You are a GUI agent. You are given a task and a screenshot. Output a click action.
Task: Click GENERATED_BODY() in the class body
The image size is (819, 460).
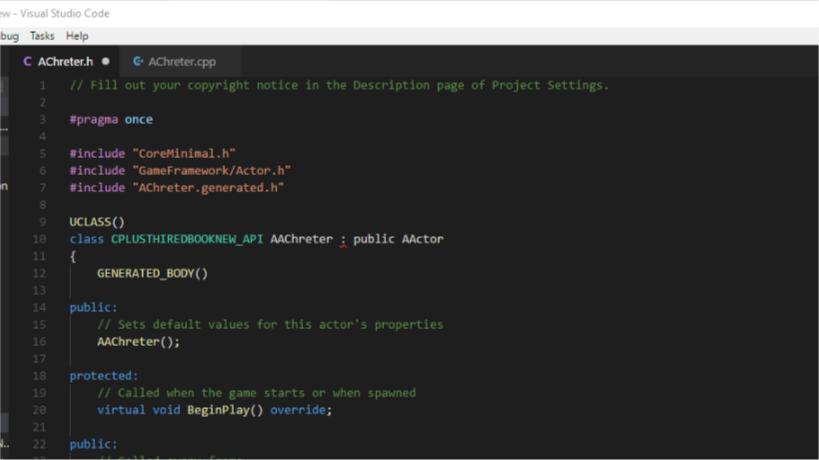point(152,273)
